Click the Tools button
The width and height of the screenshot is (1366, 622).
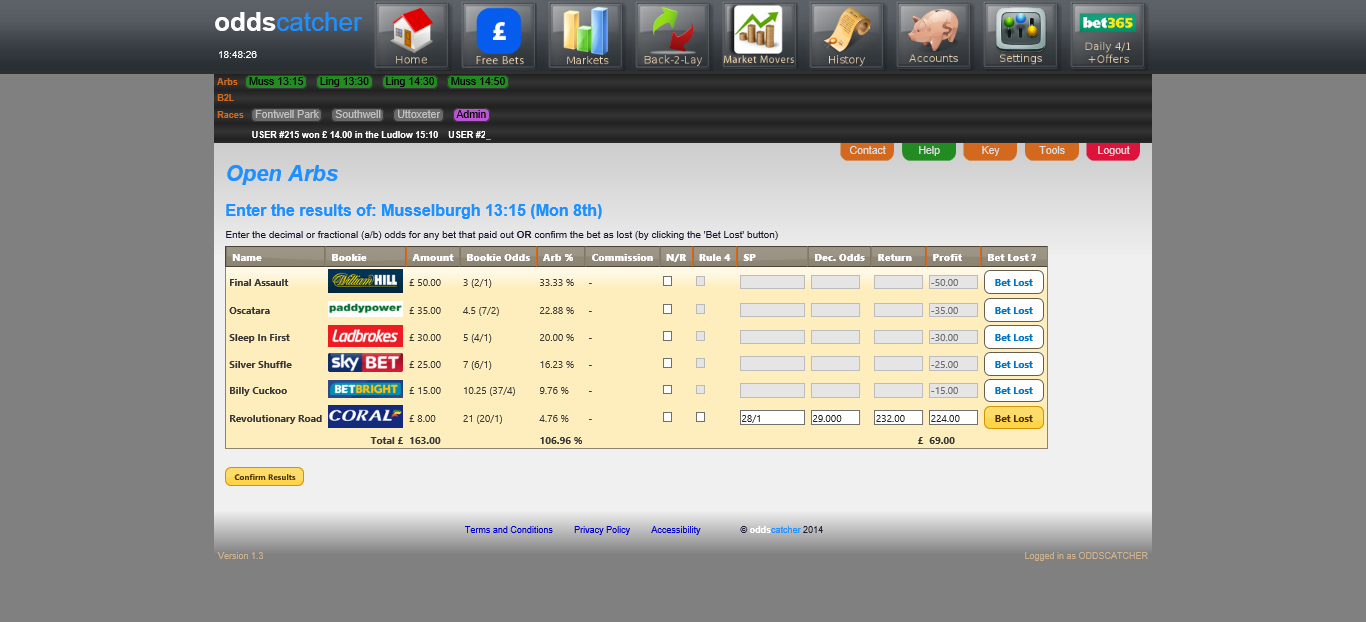click(1052, 151)
